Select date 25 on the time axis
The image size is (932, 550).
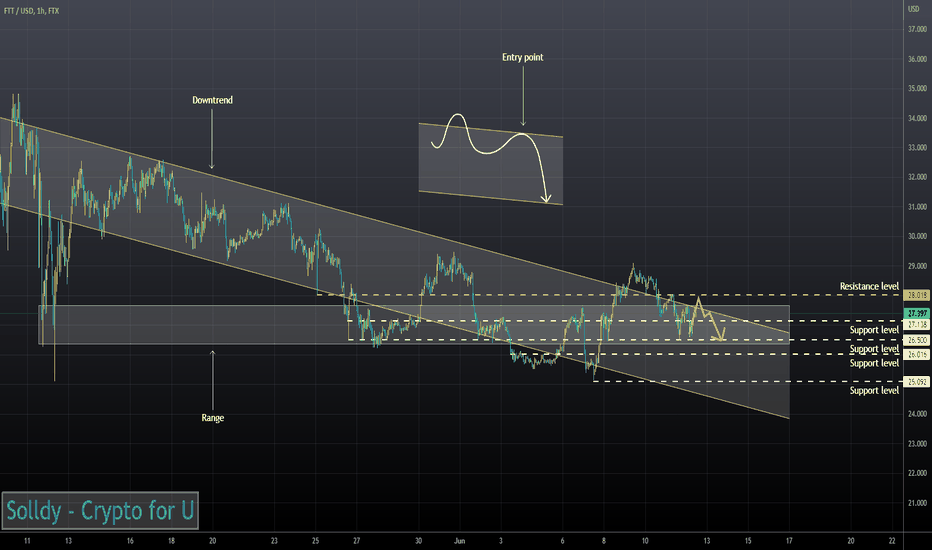tap(316, 541)
